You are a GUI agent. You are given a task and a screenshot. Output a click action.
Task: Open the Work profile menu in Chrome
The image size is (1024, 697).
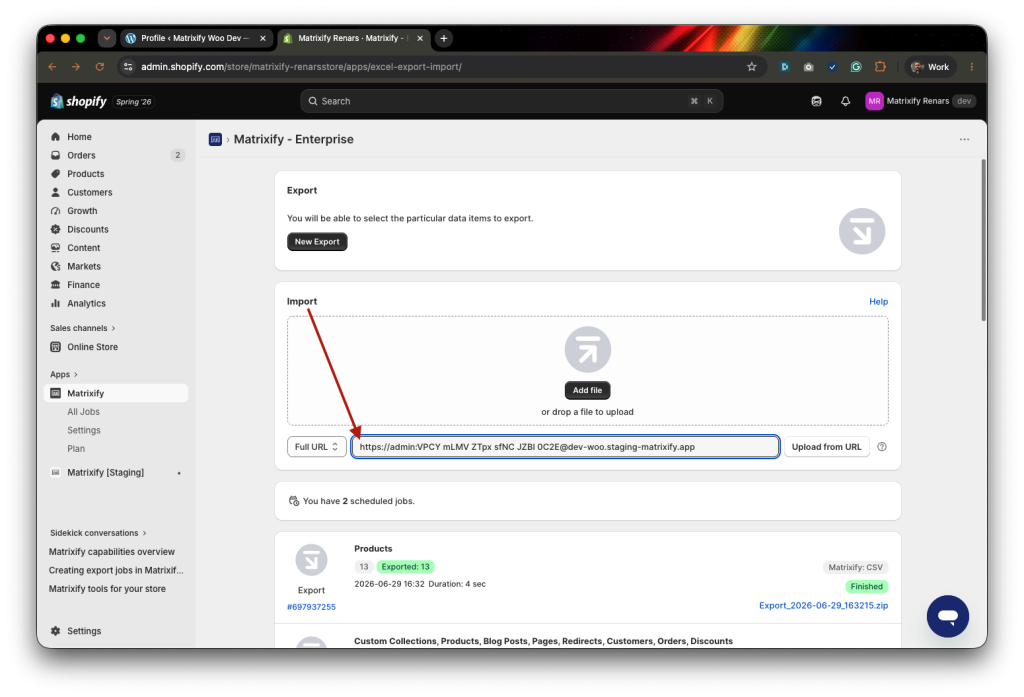[x=930, y=67]
